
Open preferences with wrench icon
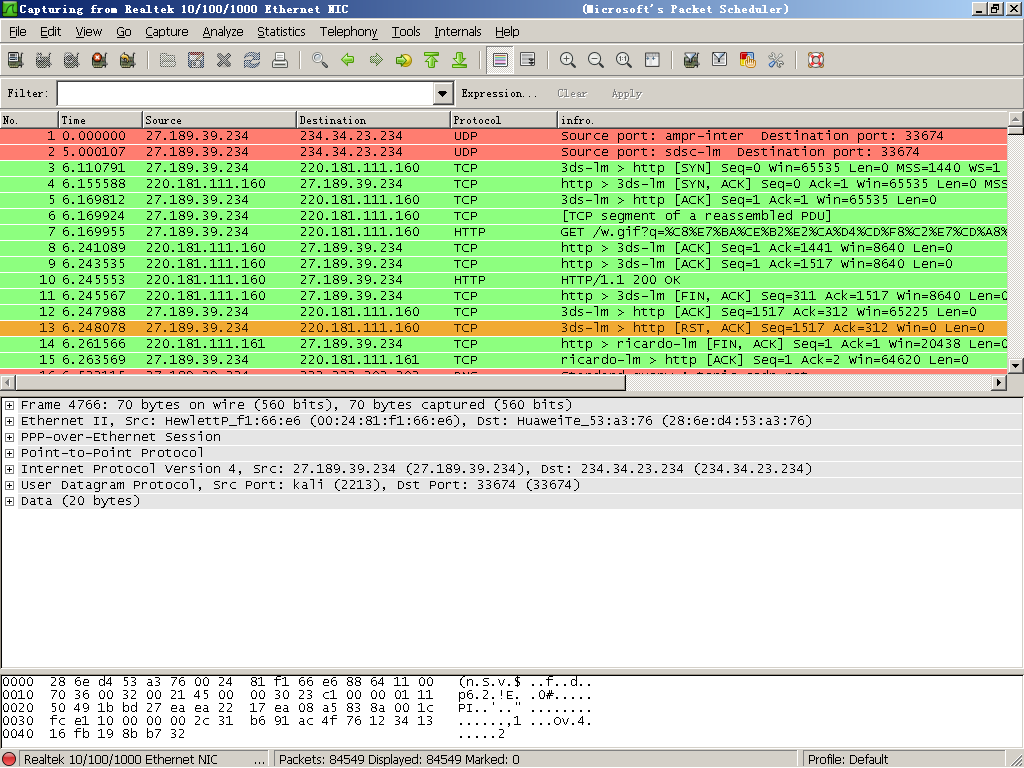(x=776, y=61)
